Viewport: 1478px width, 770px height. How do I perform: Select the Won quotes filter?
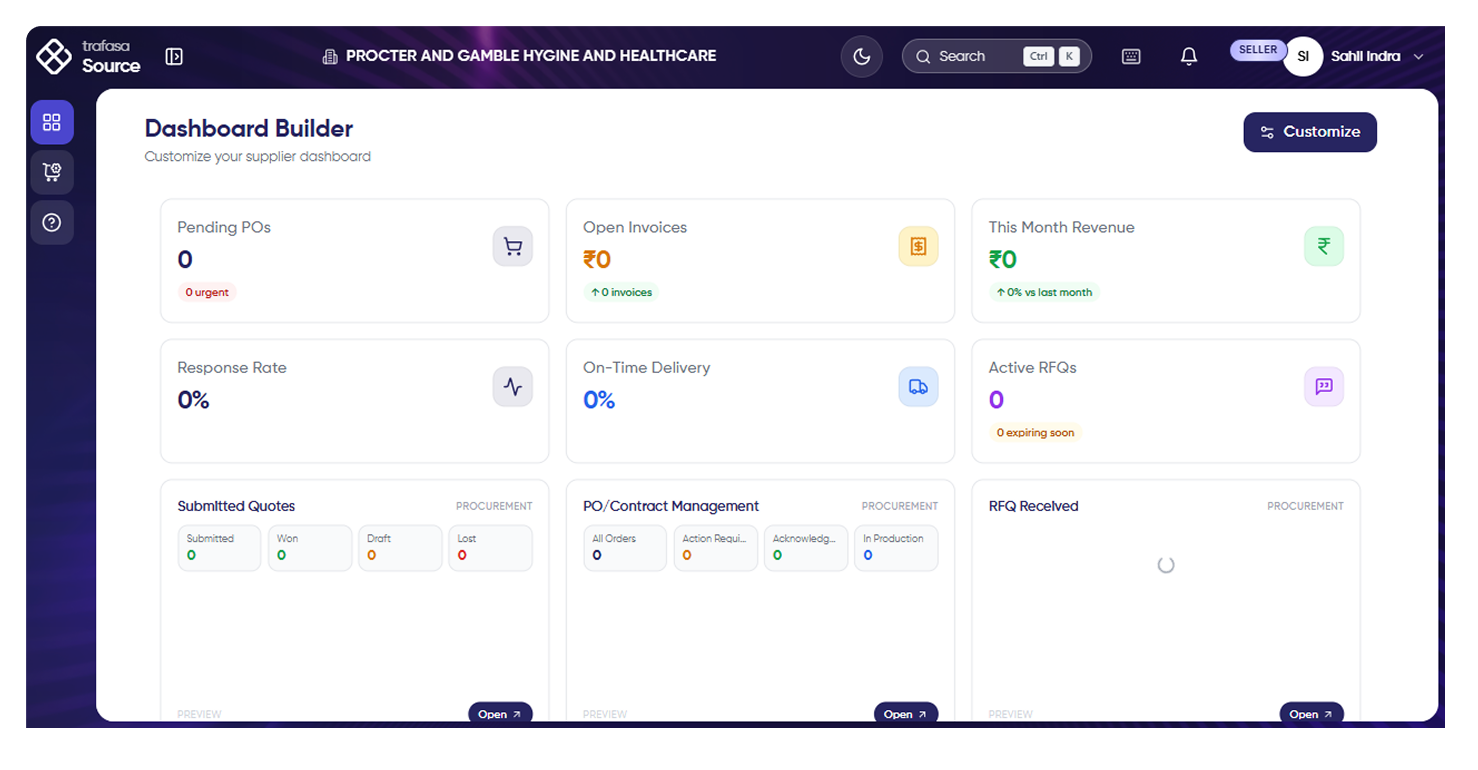pyautogui.click(x=310, y=548)
